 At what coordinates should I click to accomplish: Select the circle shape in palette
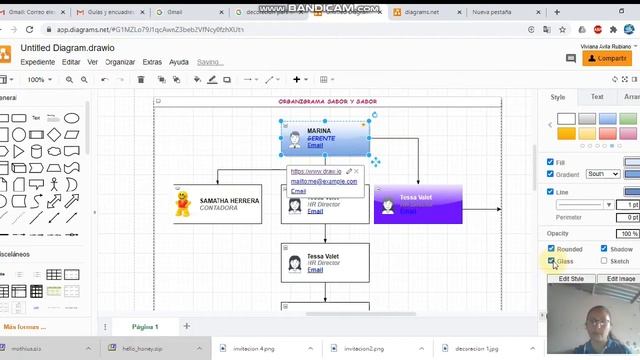click(19, 135)
